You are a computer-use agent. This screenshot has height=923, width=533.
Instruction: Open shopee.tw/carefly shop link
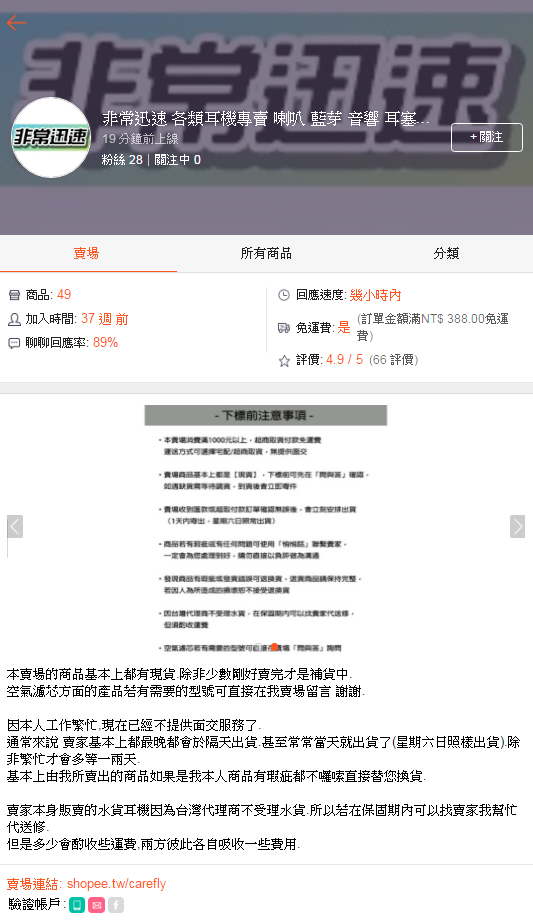[x=117, y=884]
